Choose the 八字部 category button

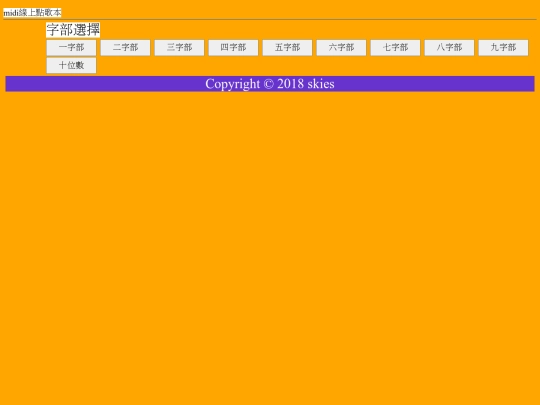[449, 48]
